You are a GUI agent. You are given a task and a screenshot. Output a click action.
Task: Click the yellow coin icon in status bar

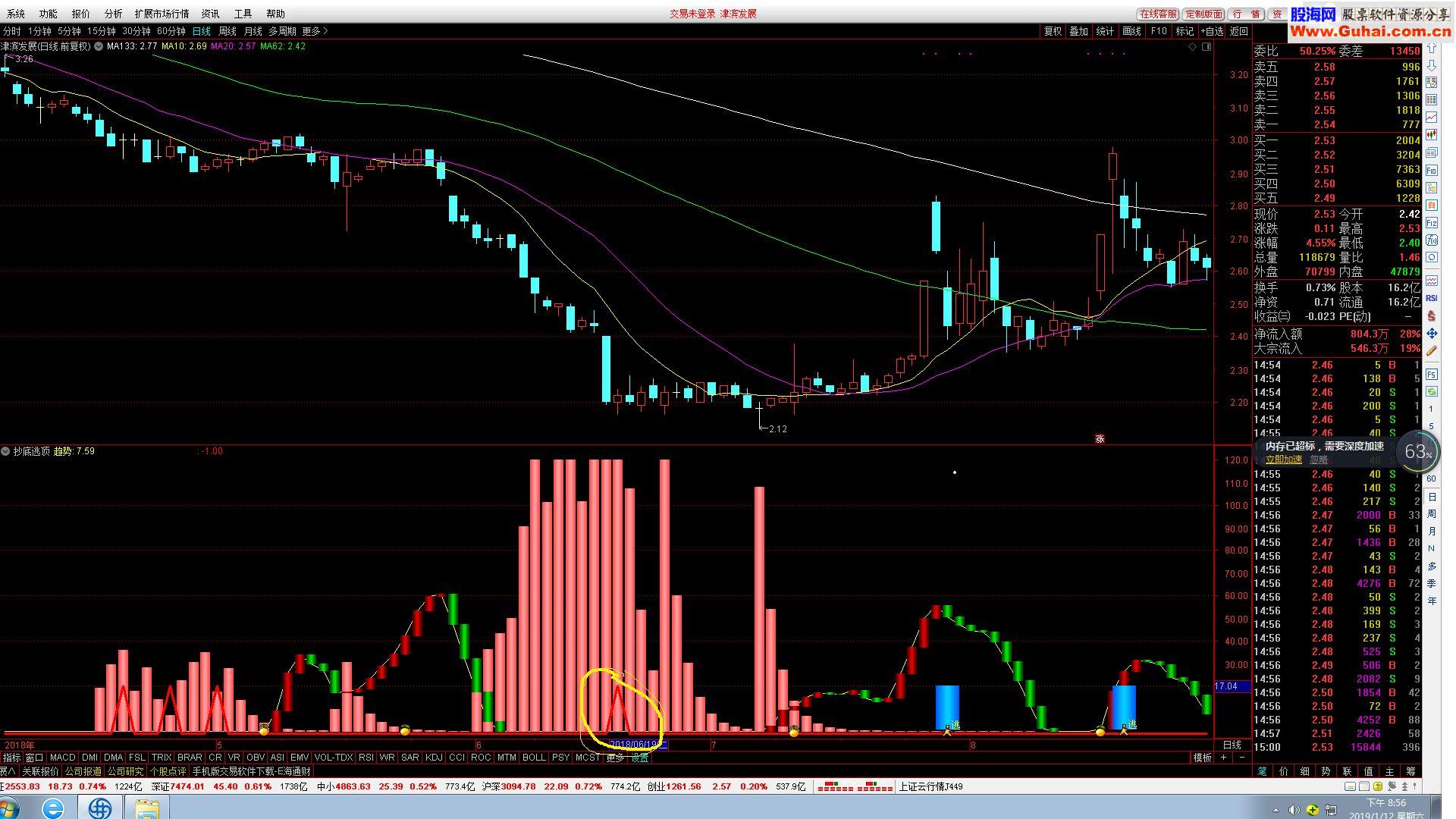pyautogui.click(x=1378, y=786)
